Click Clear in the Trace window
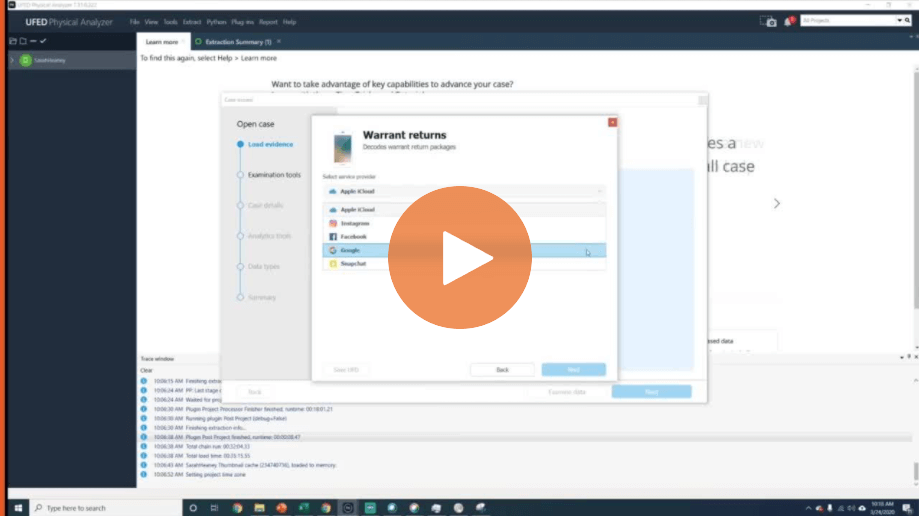The image size is (919, 516). (x=146, y=371)
